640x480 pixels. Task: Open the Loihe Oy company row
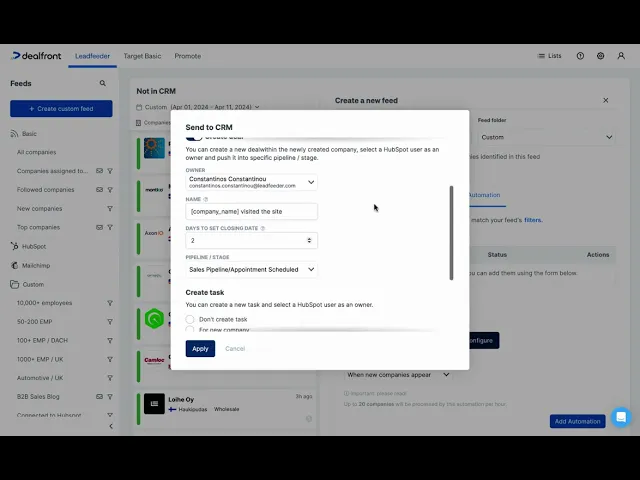click(x=226, y=407)
